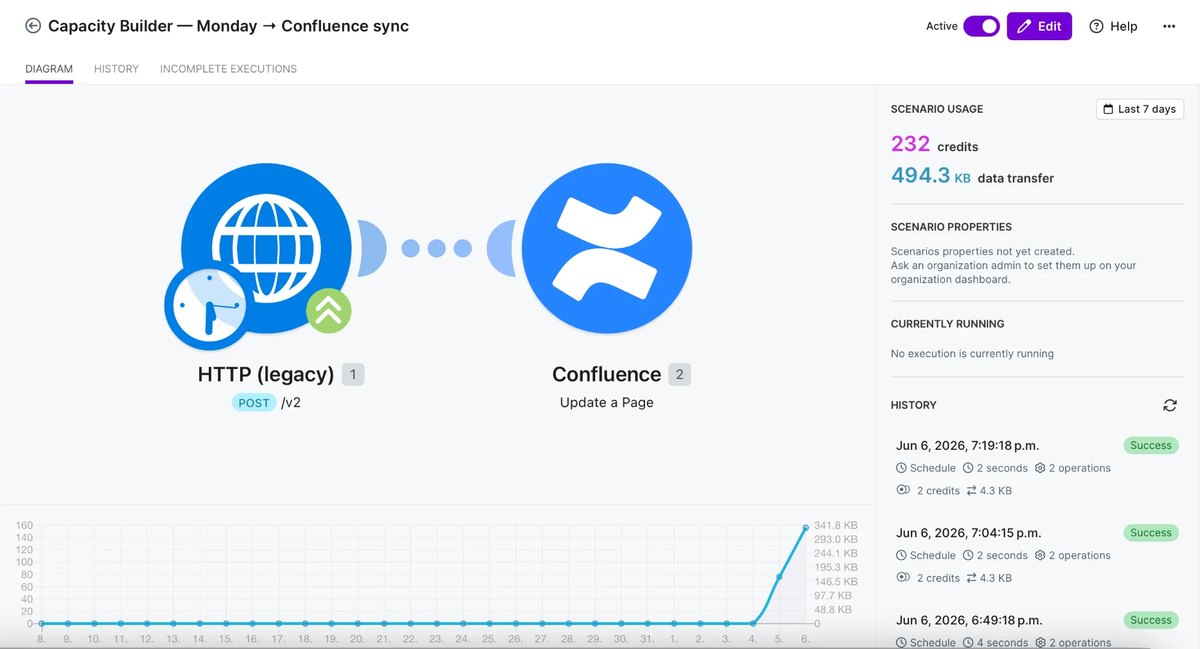Click the module number 2 badge
This screenshot has width=1200, height=649.
[680, 375]
